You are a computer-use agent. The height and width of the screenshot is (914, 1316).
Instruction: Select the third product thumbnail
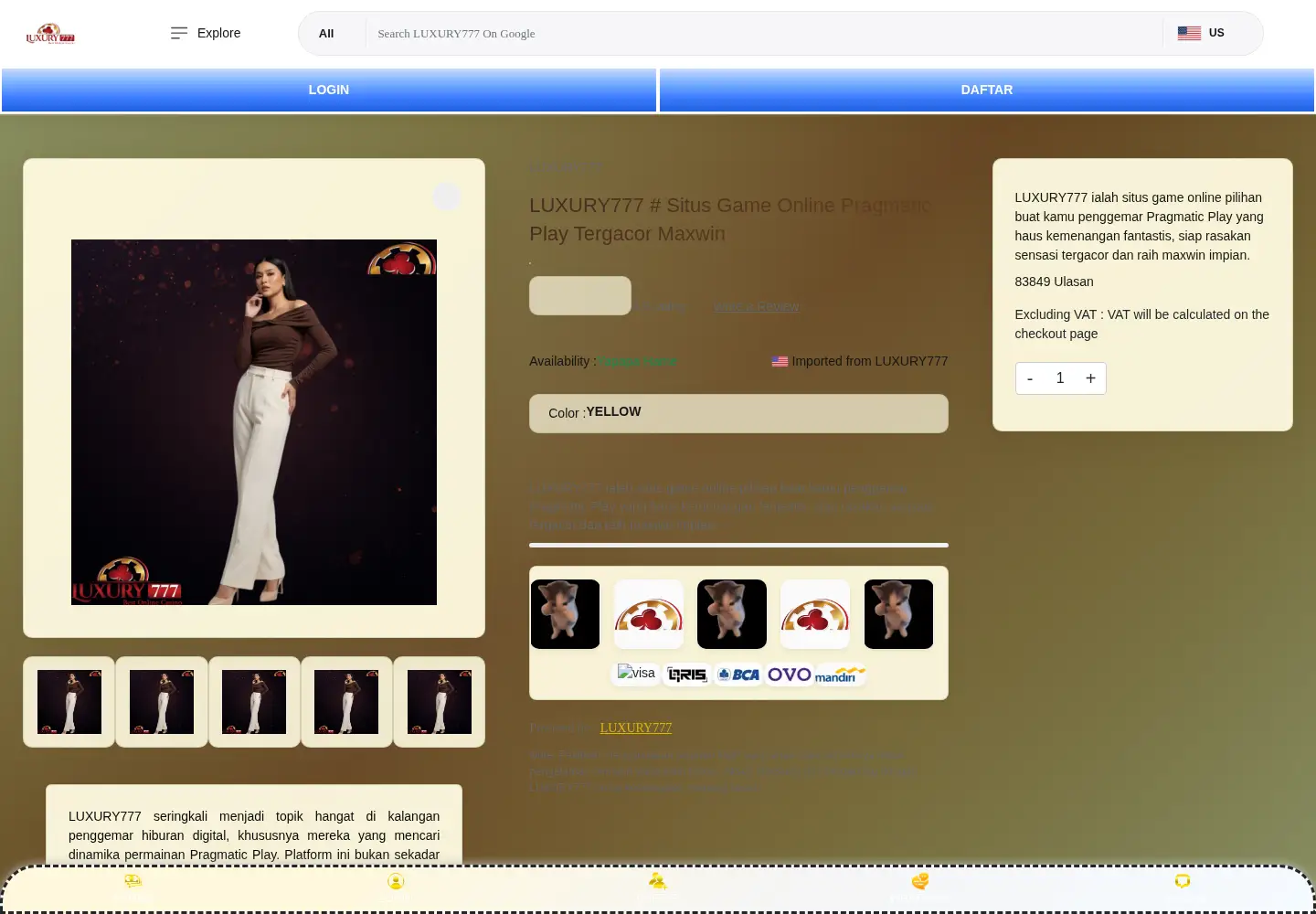pos(254,702)
